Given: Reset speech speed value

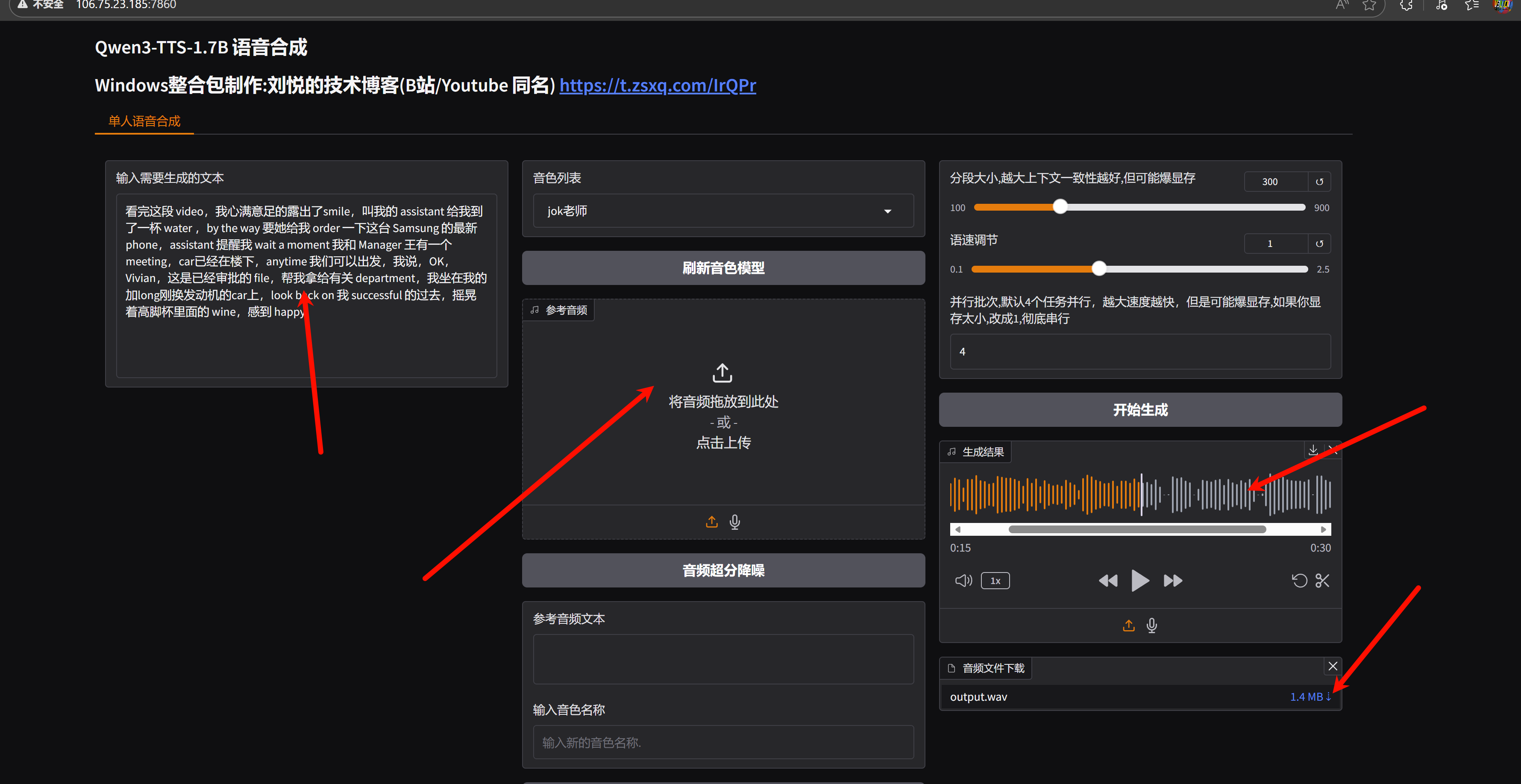Looking at the screenshot, I should click(x=1319, y=243).
